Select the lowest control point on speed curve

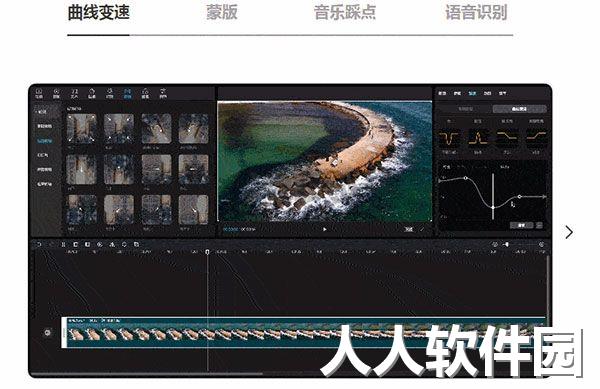pyautogui.click(x=493, y=207)
